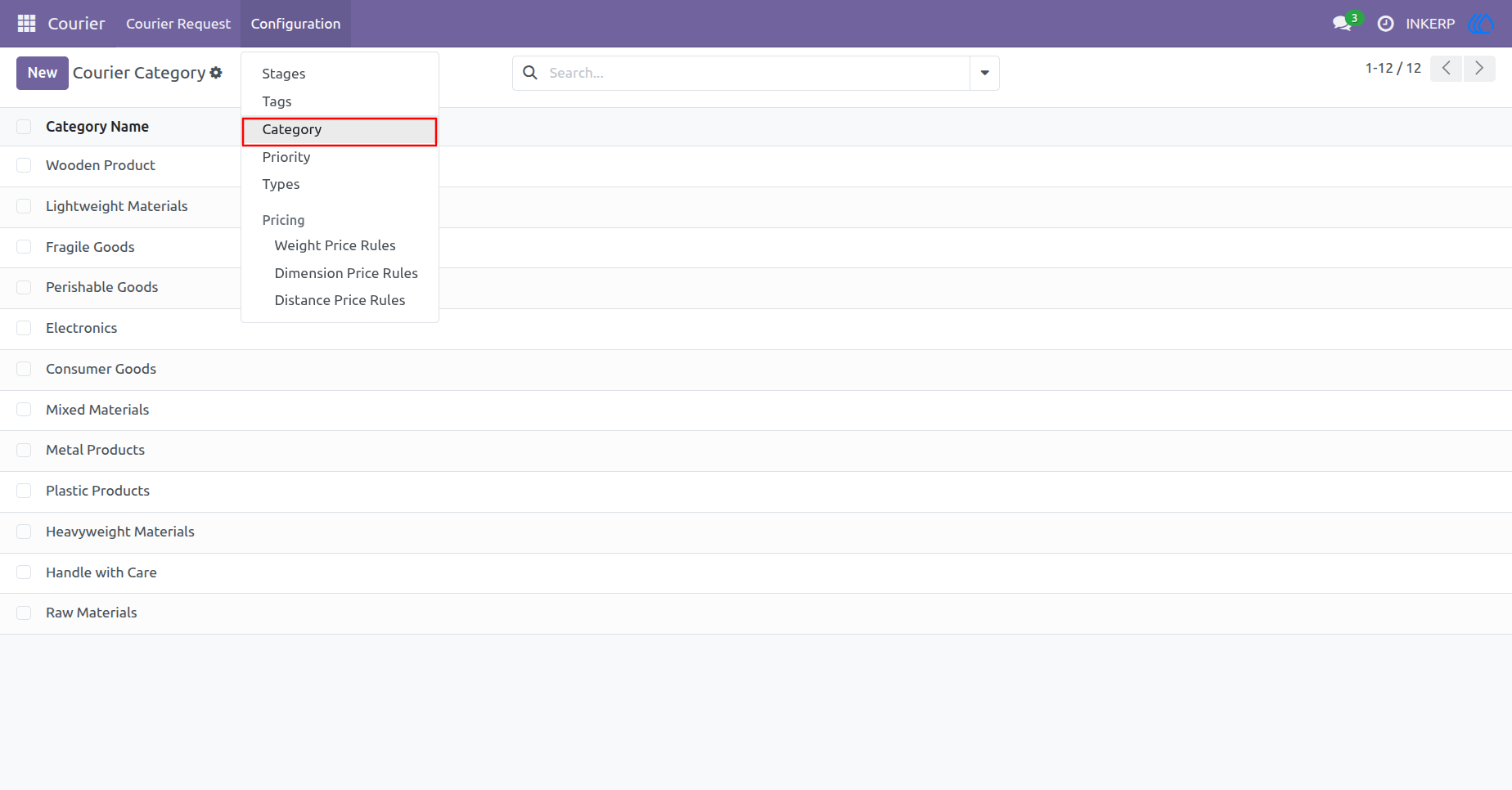Check the Metal Products row checkbox
Screen dimensions: 1512x790
coord(24,450)
